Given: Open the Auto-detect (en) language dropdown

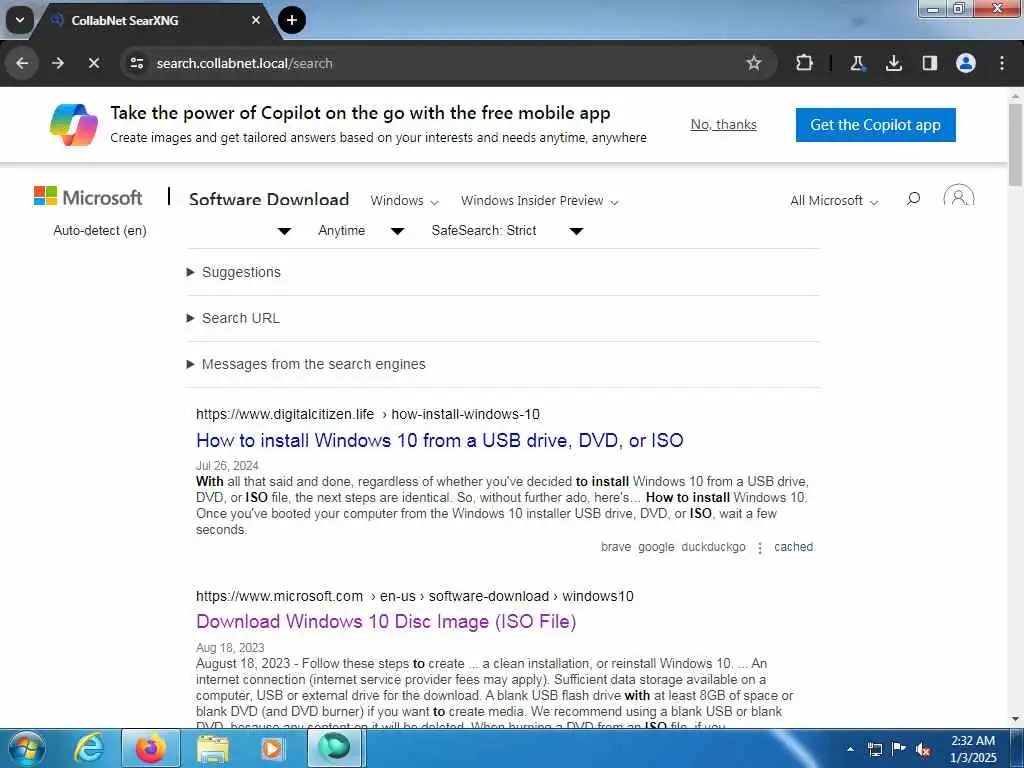Looking at the screenshot, I should [172, 231].
